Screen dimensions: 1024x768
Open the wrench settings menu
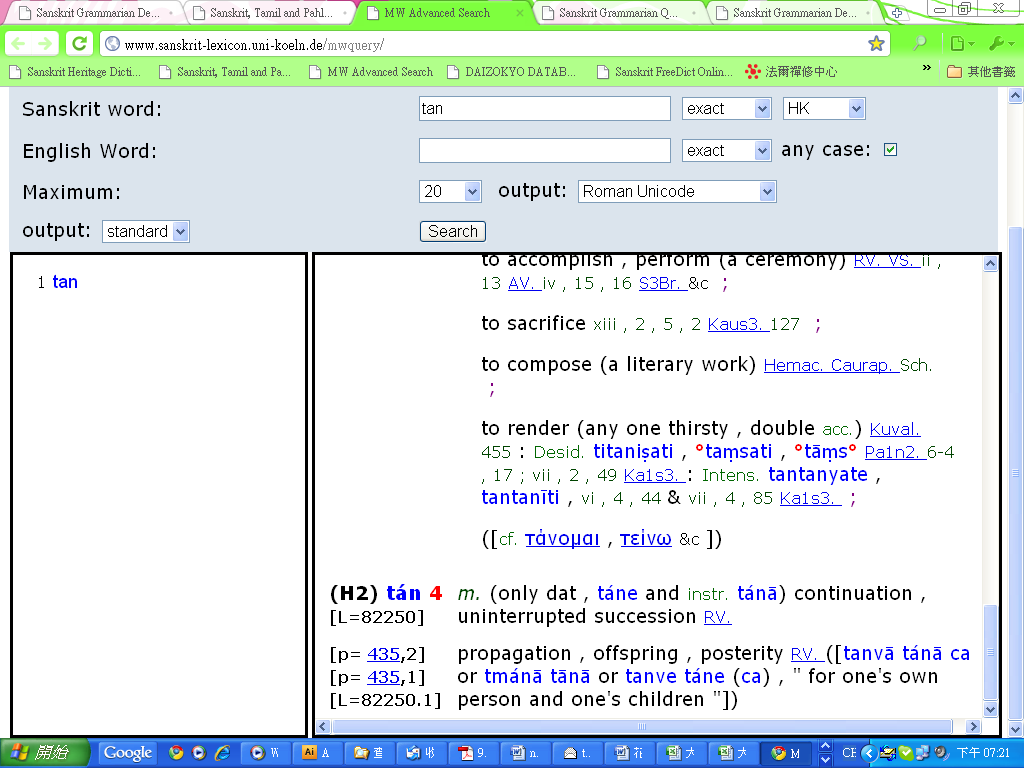point(996,44)
